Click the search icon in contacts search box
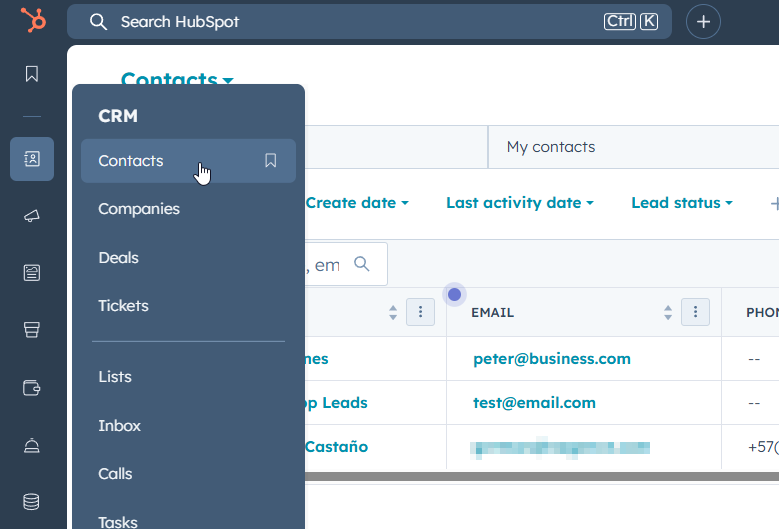Viewport: 779px width, 529px height. tap(362, 264)
